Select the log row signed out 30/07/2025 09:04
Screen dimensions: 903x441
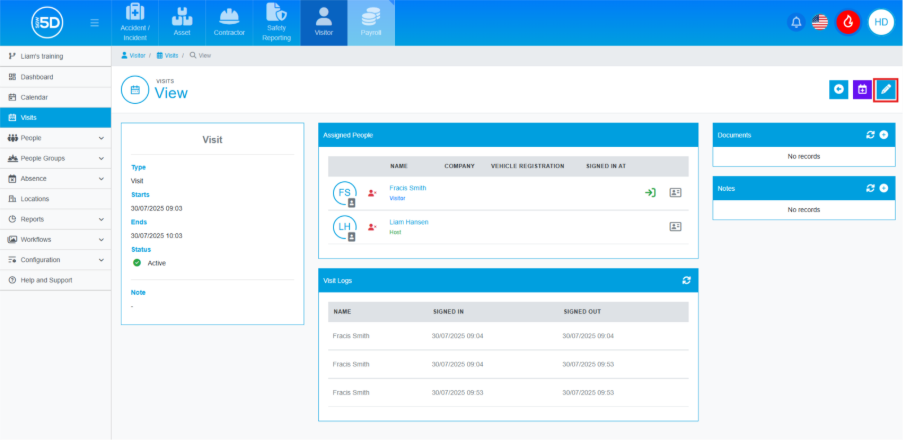point(509,336)
